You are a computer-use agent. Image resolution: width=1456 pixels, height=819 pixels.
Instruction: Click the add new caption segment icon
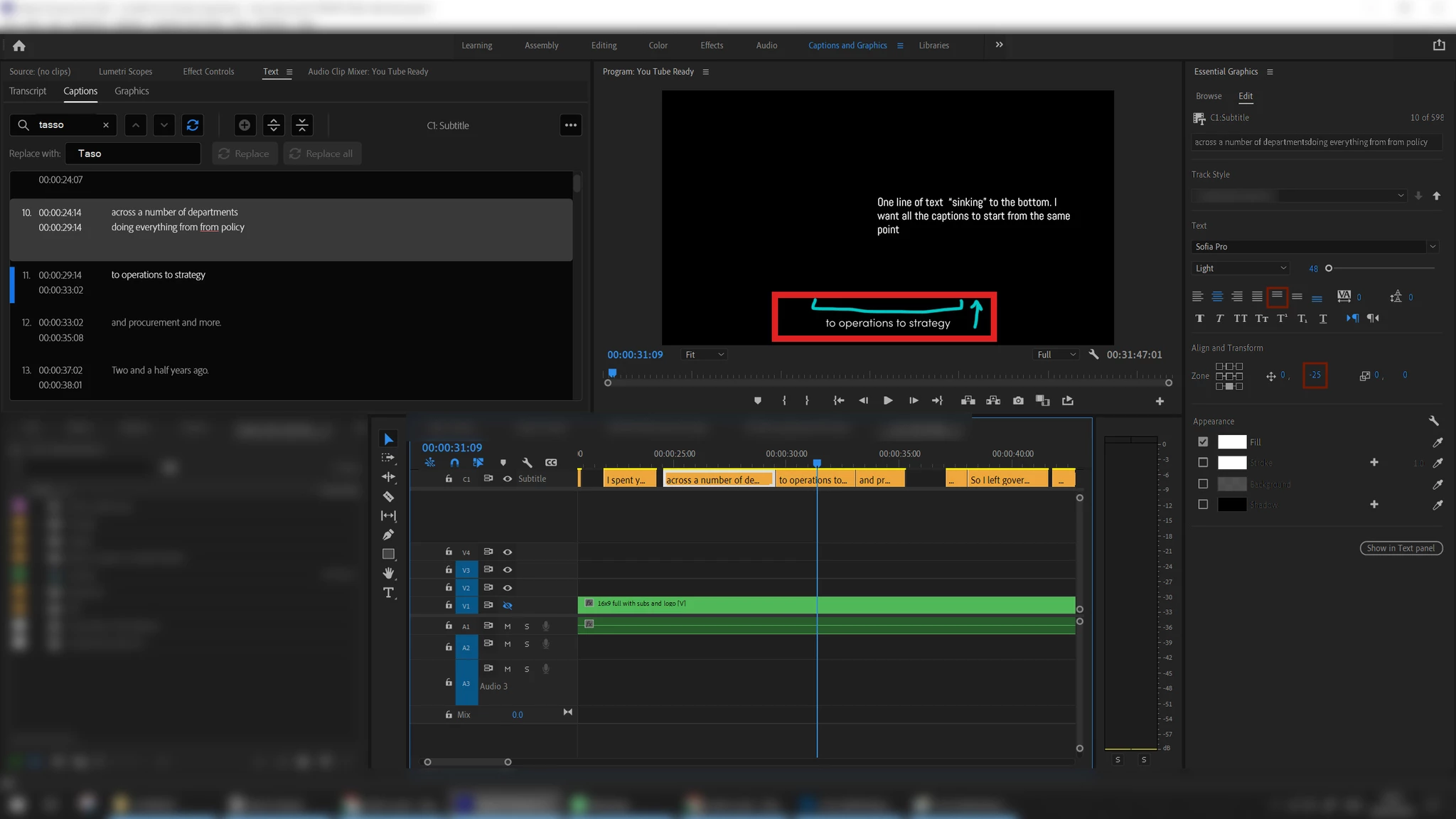point(245,125)
